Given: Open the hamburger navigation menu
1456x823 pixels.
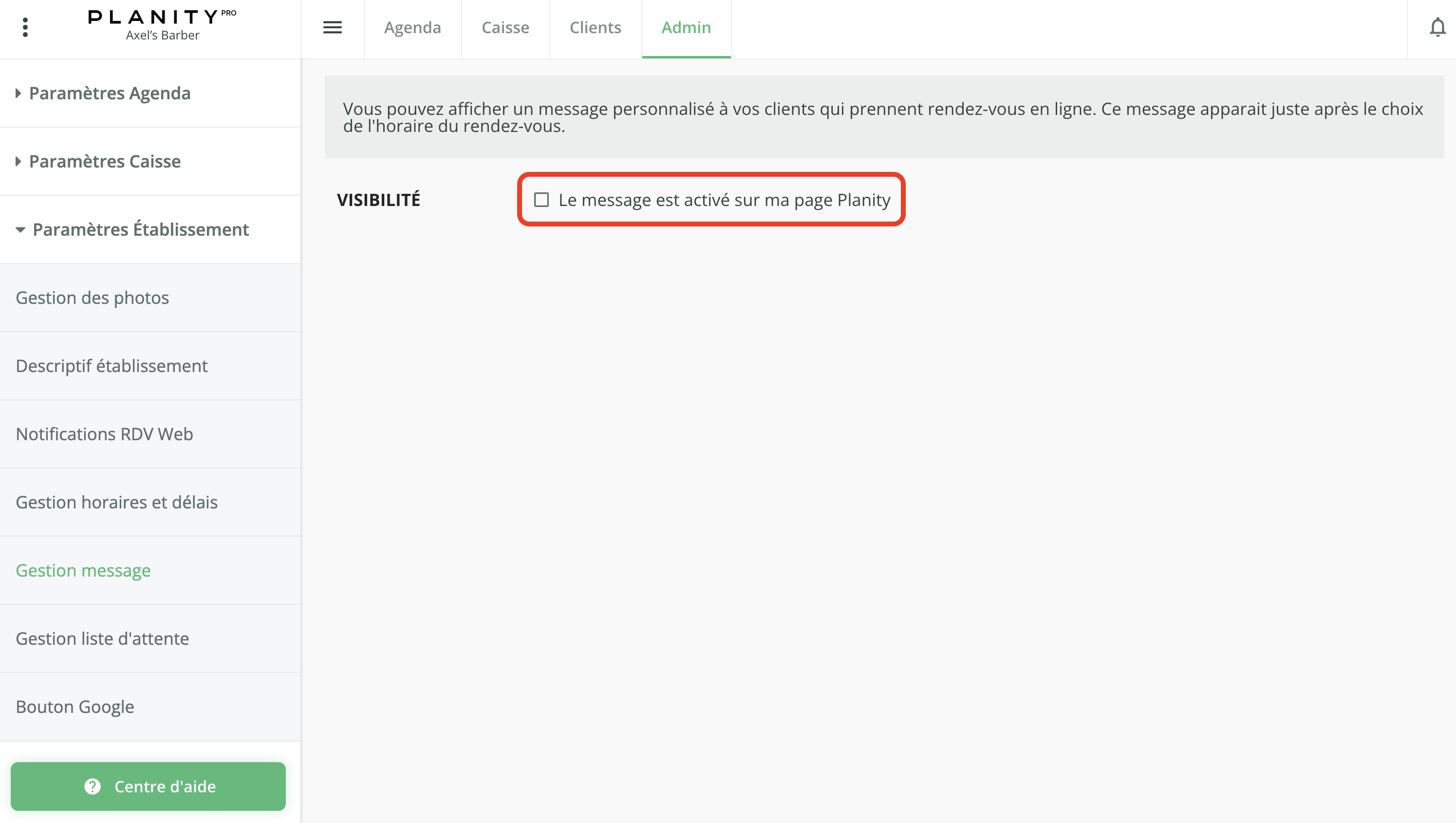Looking at the screenshot, I should point(333,27).
